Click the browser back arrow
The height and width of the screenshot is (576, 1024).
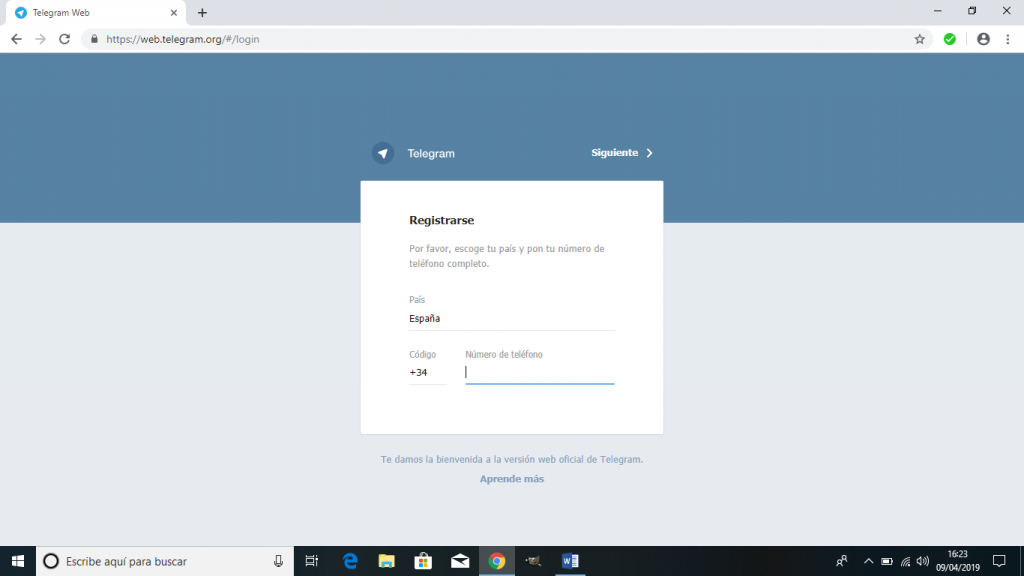tap(16, 39)
